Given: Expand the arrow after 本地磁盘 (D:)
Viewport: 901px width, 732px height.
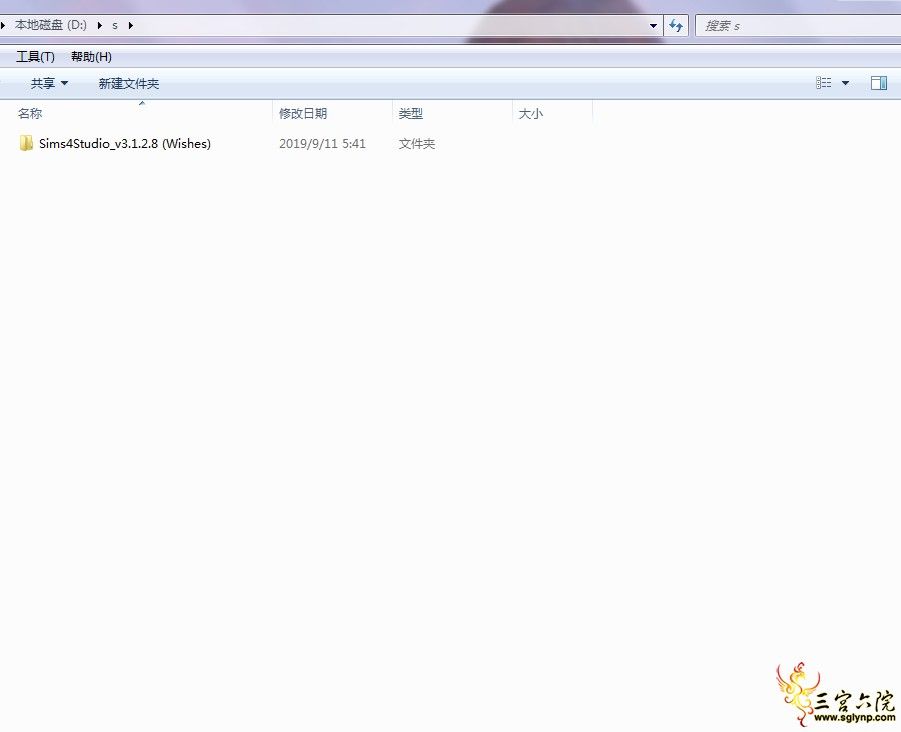Looking at the screenshot, I should click(100, 25).
